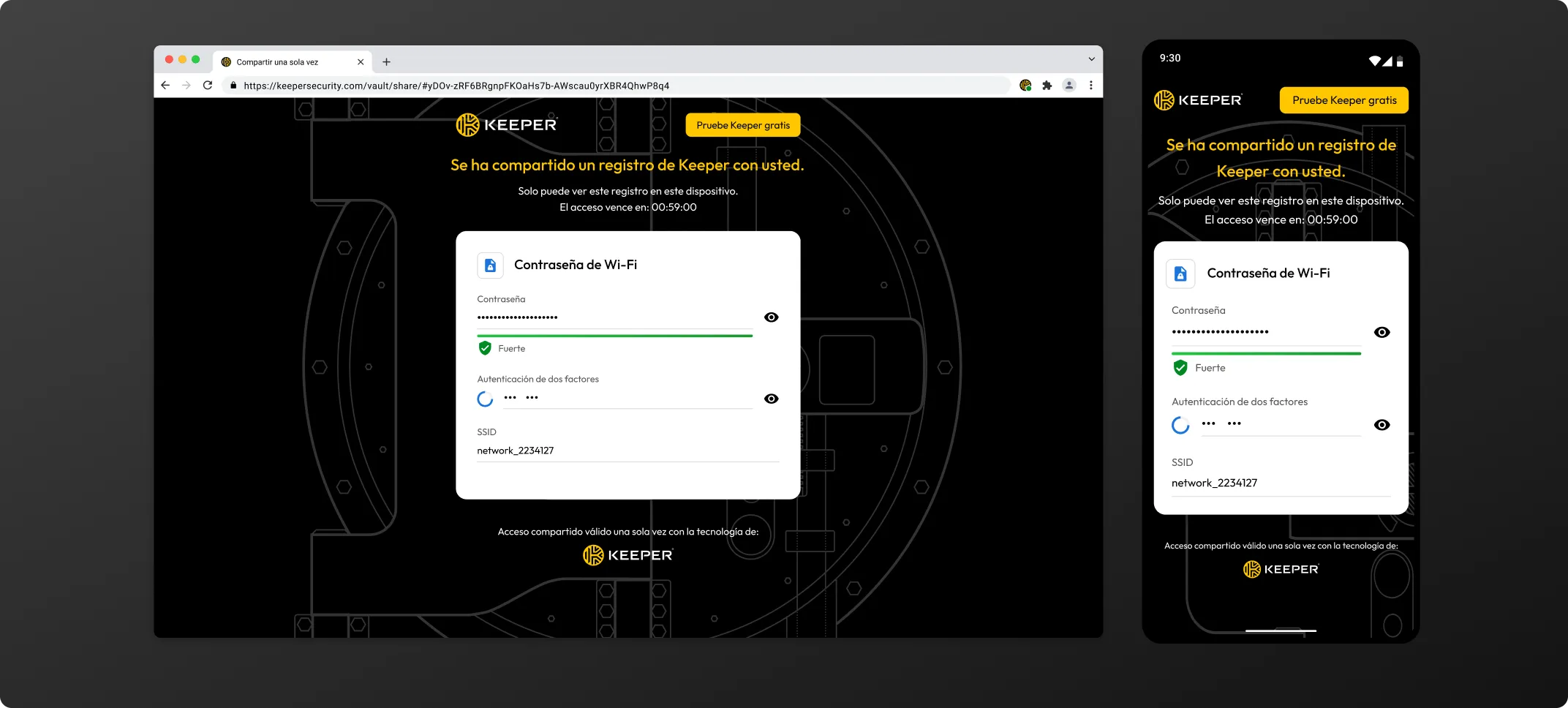Show the password on the mobile card
Image resolution: width=1568 pixels, height=708 pixels.
point(1382,332)
